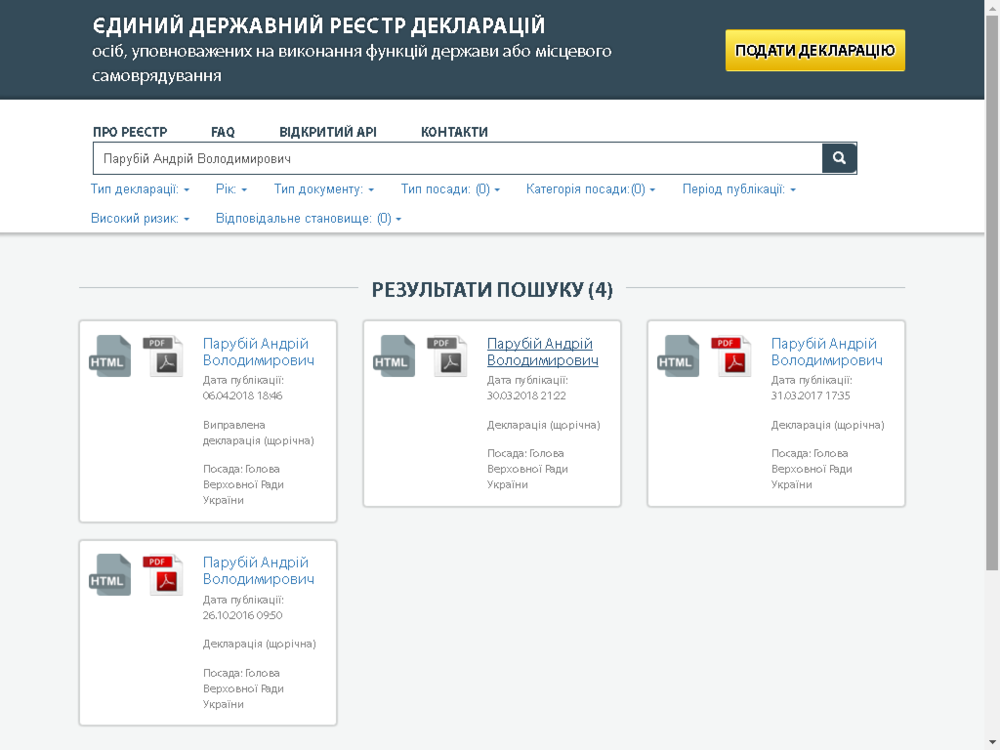Viewport: 1000px width, 750px height.
Task: Open the 'Тип документу' dropdown
Action: point(324,189)
